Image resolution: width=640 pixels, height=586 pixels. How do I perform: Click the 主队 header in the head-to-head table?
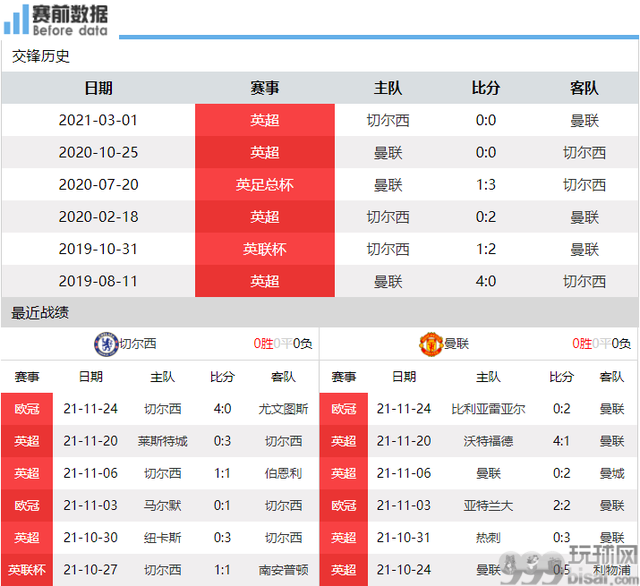[388, 88]
